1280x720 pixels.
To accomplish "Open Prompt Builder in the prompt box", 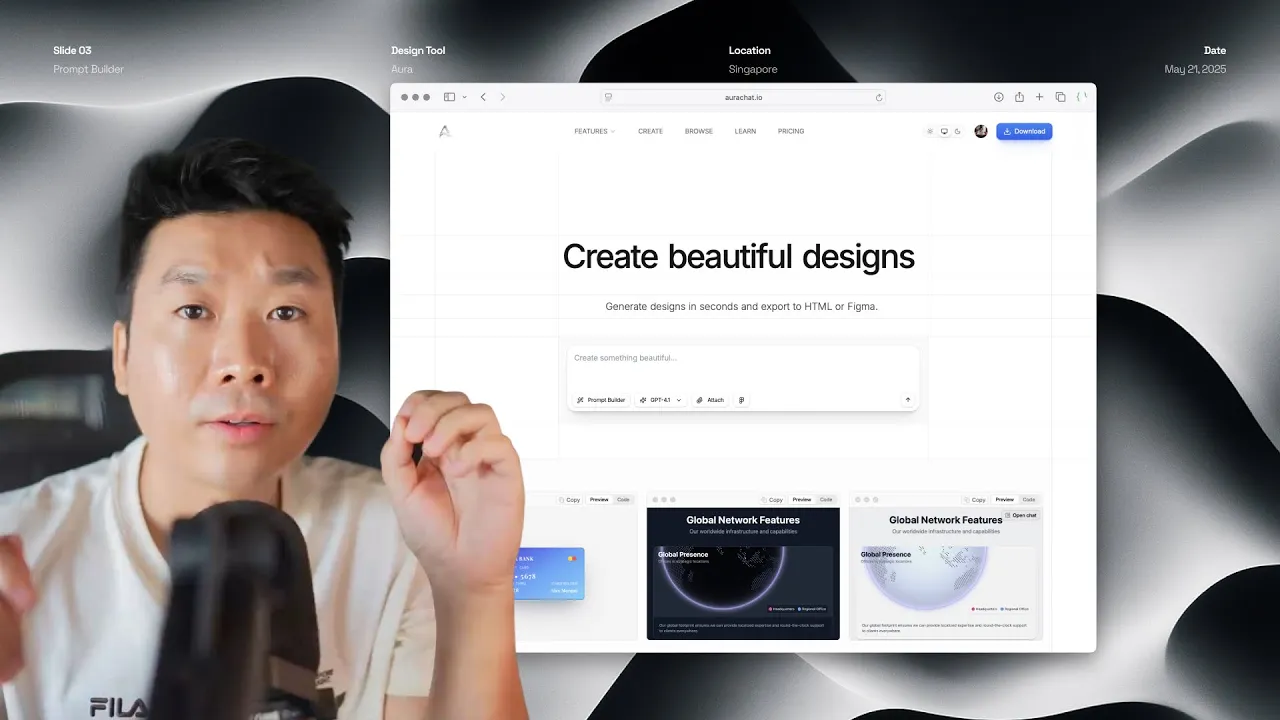I will click(x=601, y=400).
